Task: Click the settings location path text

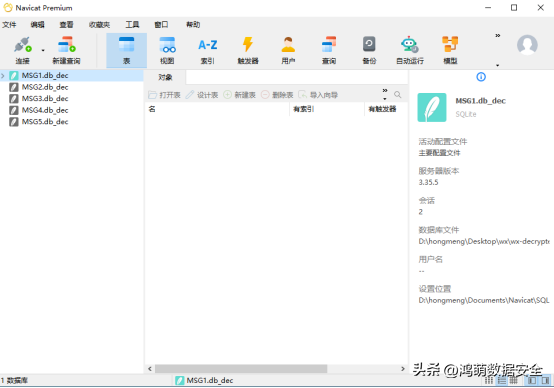Action: 484,300
